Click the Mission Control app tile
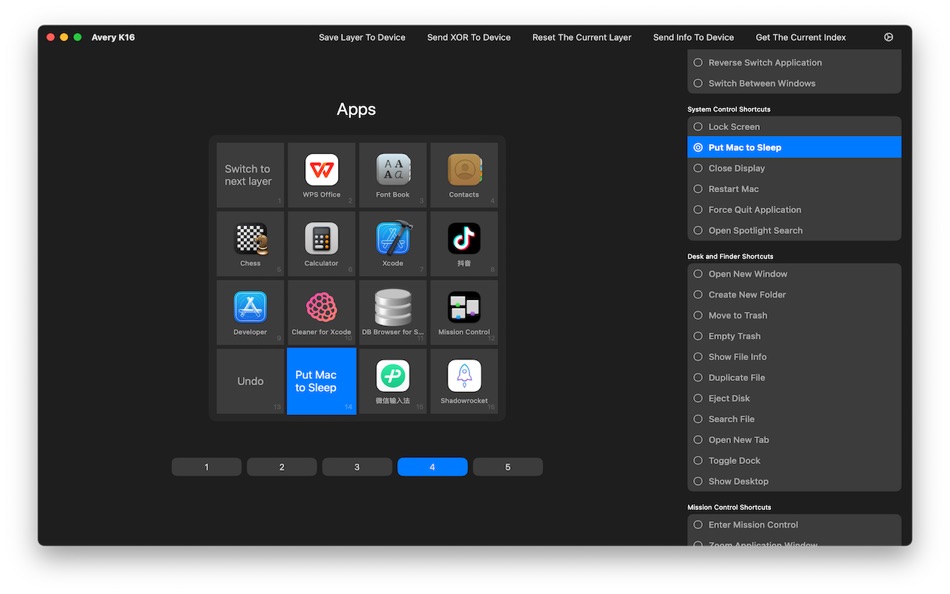The width and height of the screenshot is (950, 594). pyautogui.click(x=464, y=313)
